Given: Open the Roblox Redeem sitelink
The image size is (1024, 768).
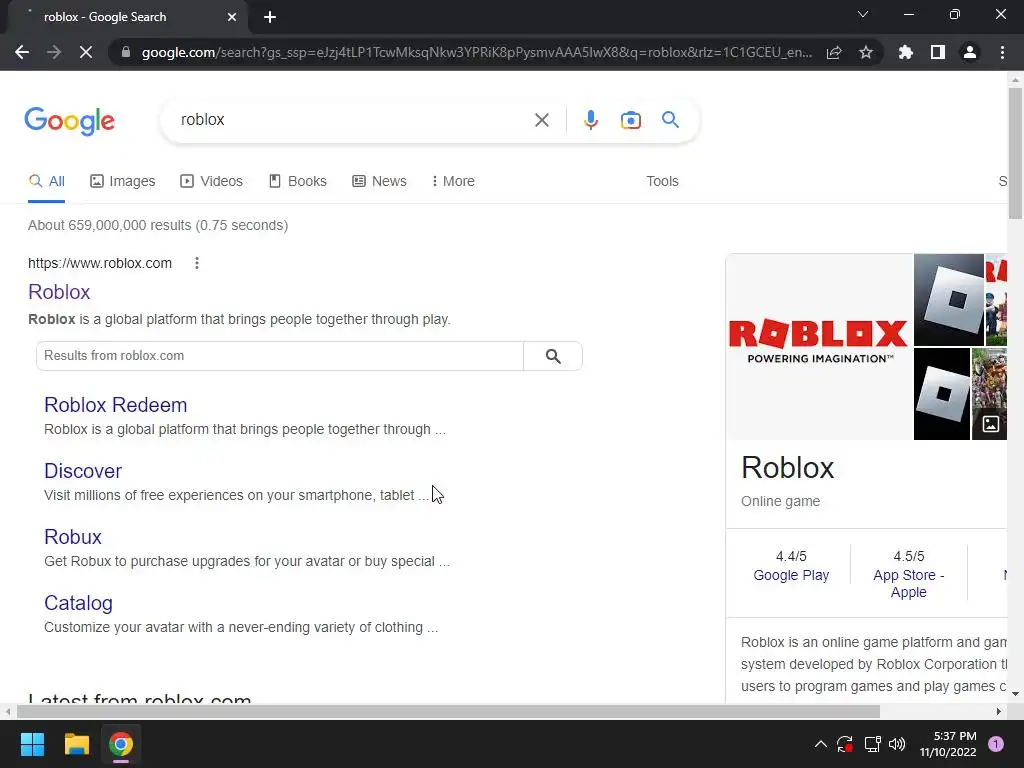Looking at the screenshot, I should [116, 405].
